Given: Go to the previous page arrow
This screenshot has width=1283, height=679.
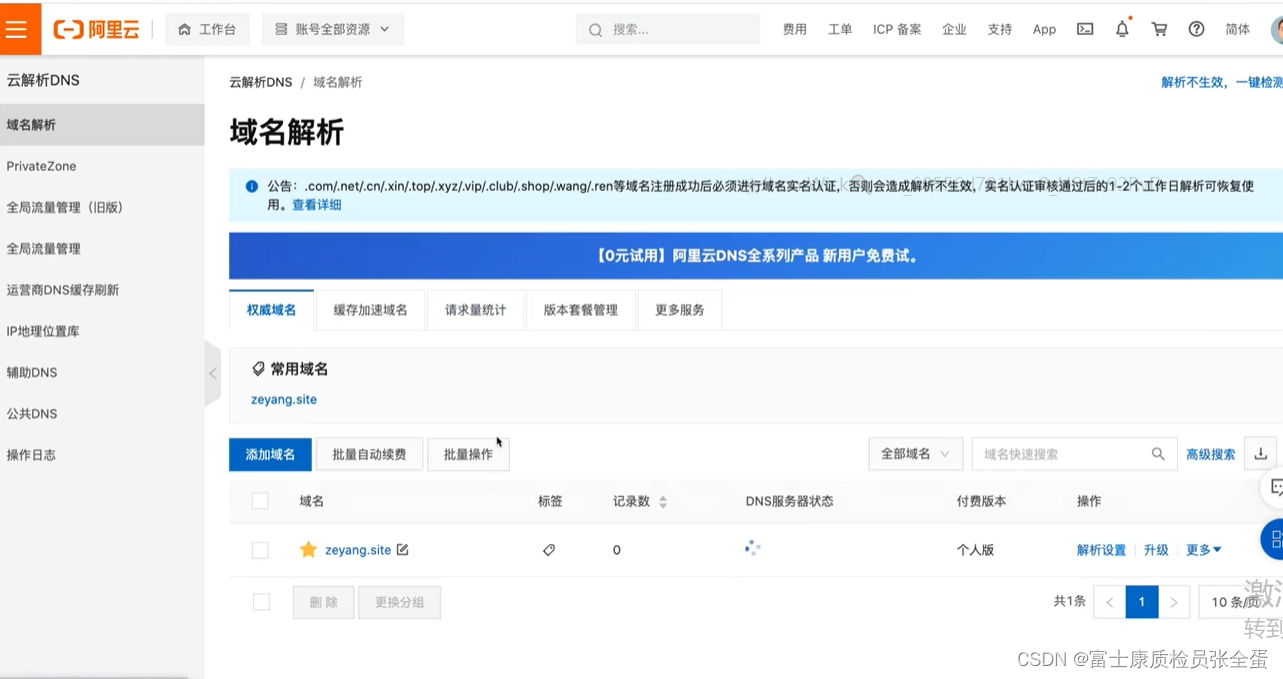Looking at the screenshot, I should pos(1109,602).
